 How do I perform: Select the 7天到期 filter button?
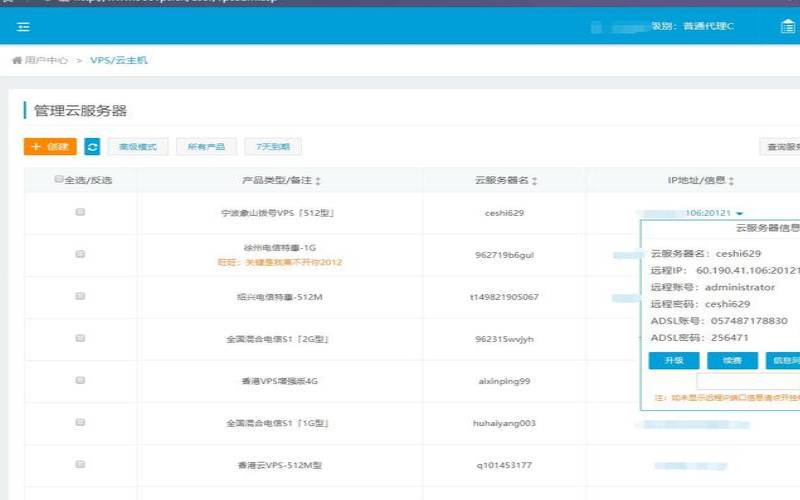point(273,147)
